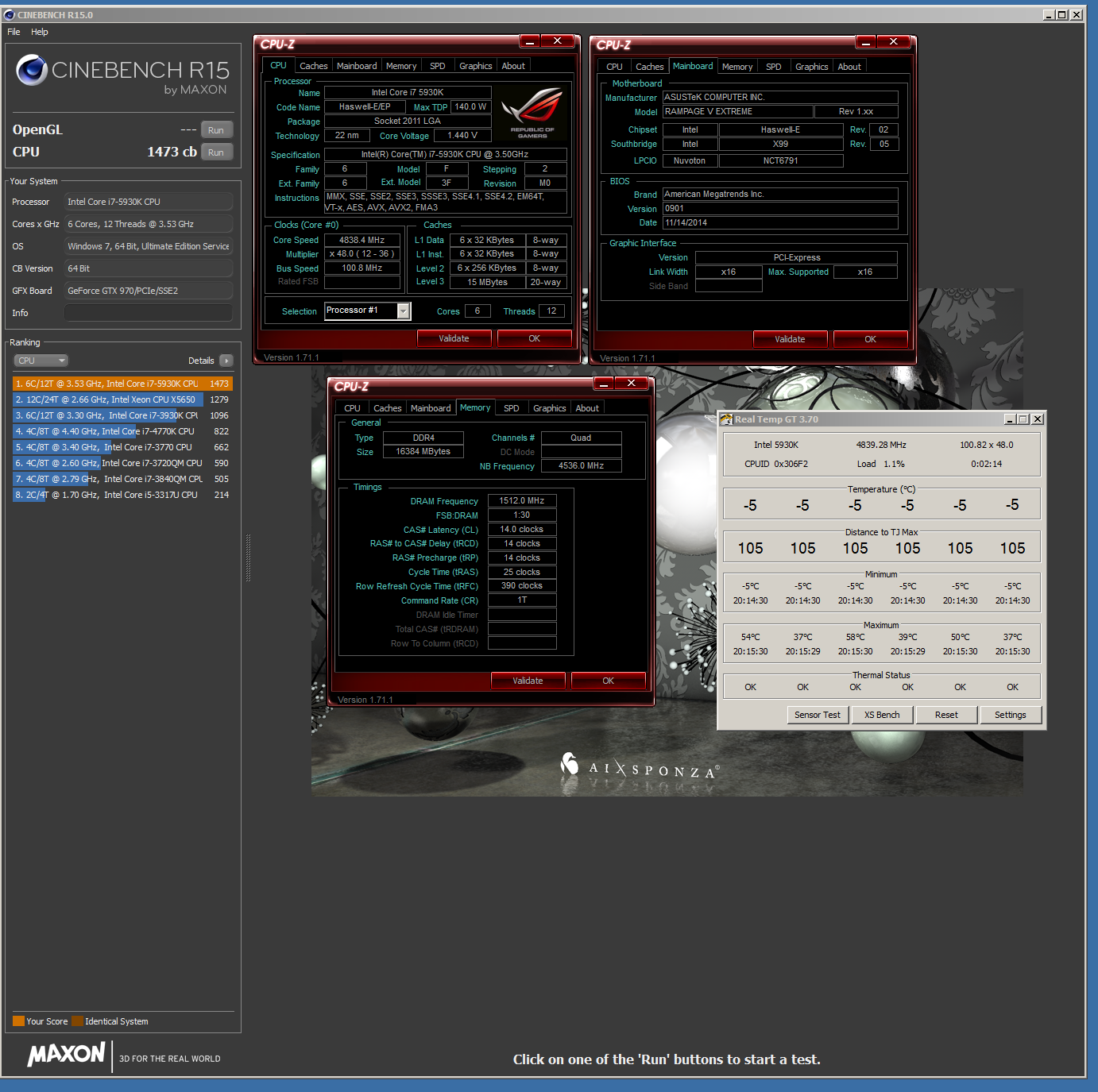Reset Real Temp min/max values
This screenshot has height=1092, width=1098.
pos(946,715)
